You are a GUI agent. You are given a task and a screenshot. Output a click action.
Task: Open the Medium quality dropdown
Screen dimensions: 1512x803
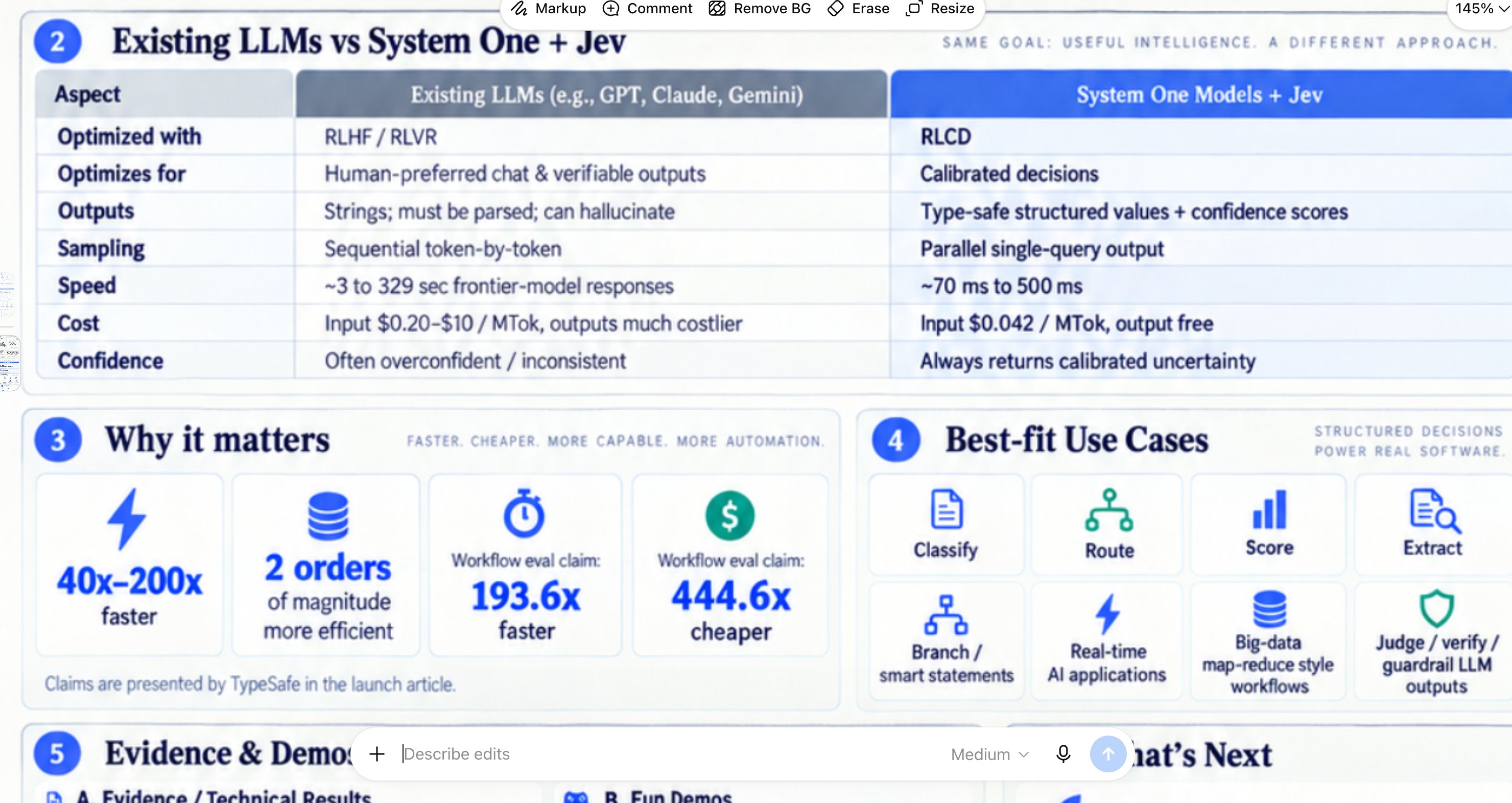pyautogui.click(x=989, y=754)
